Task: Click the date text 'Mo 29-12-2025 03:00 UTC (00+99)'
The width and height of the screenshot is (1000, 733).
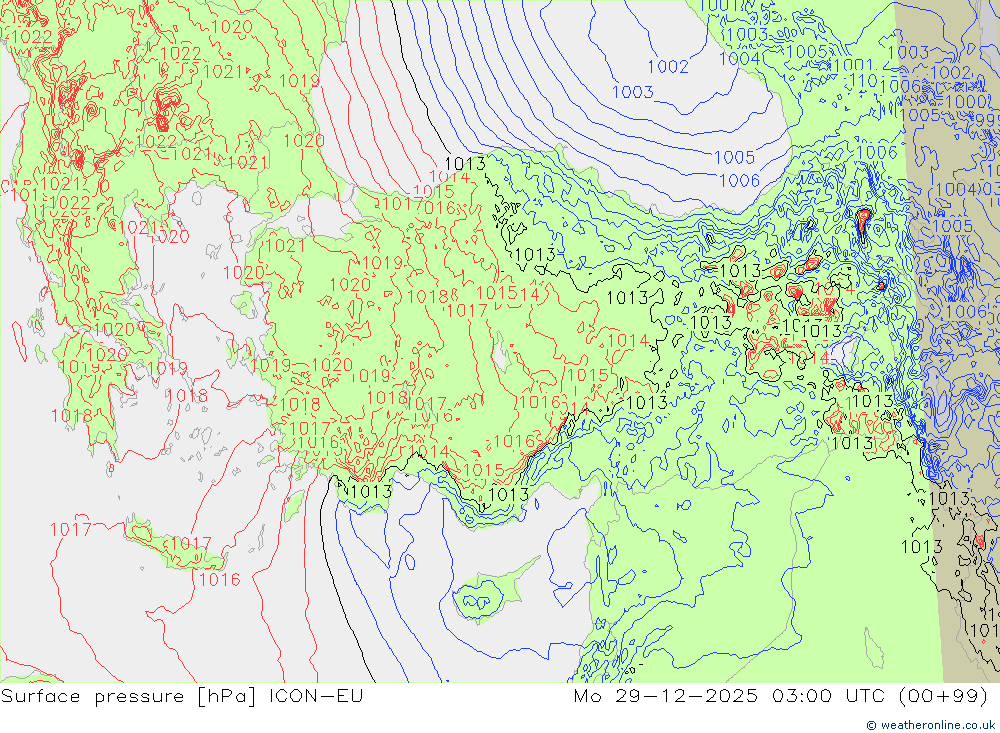Action: 781,695
